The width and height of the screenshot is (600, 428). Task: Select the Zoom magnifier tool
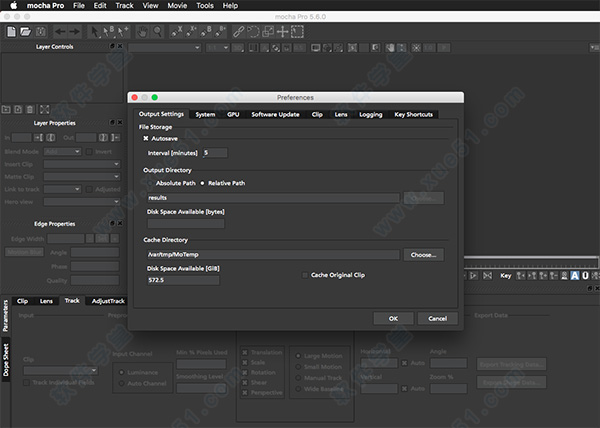(157, 32)
